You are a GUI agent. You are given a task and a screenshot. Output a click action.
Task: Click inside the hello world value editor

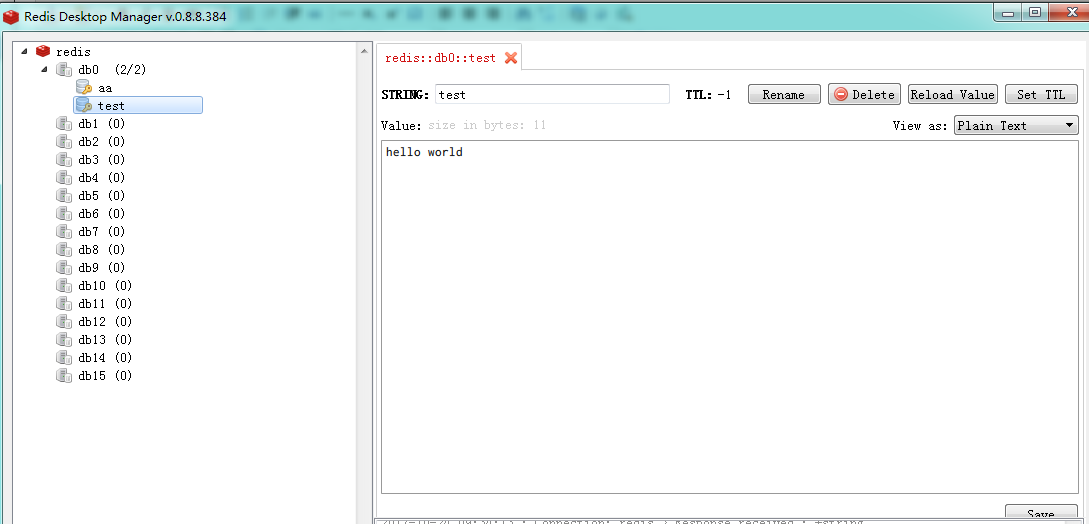click(x=729, y=317)
